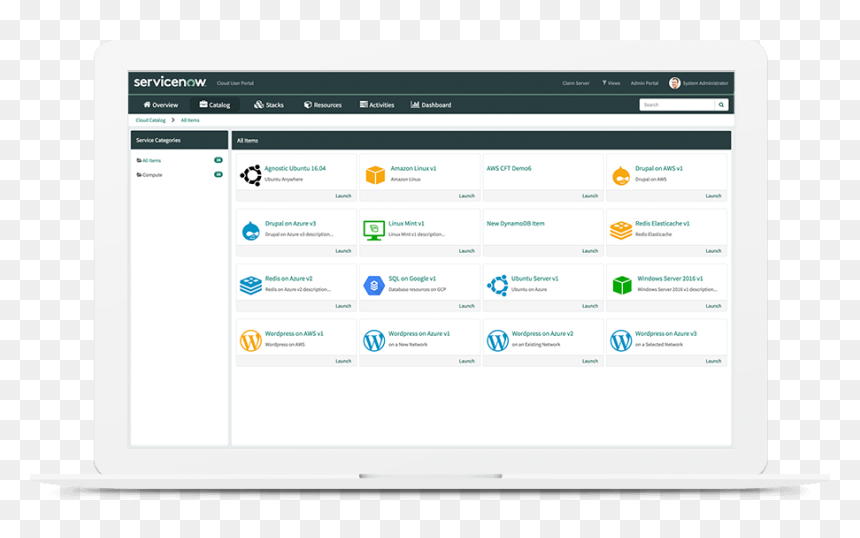This screenshot has height=538, width=860.
Task: Click the Compute count badge
Action: [x=218, y=174]
